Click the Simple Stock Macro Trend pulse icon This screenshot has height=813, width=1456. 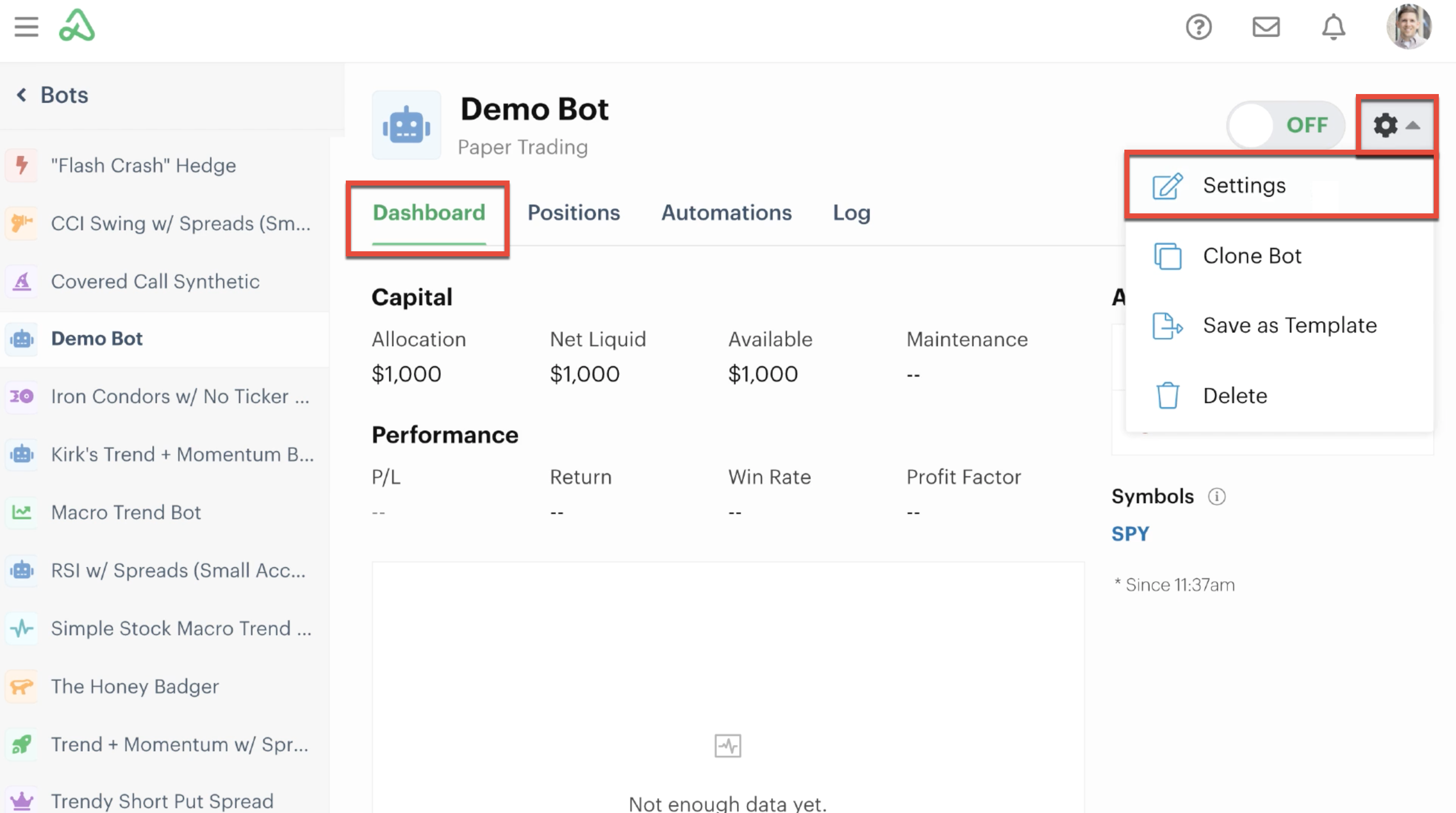[21, 628]
